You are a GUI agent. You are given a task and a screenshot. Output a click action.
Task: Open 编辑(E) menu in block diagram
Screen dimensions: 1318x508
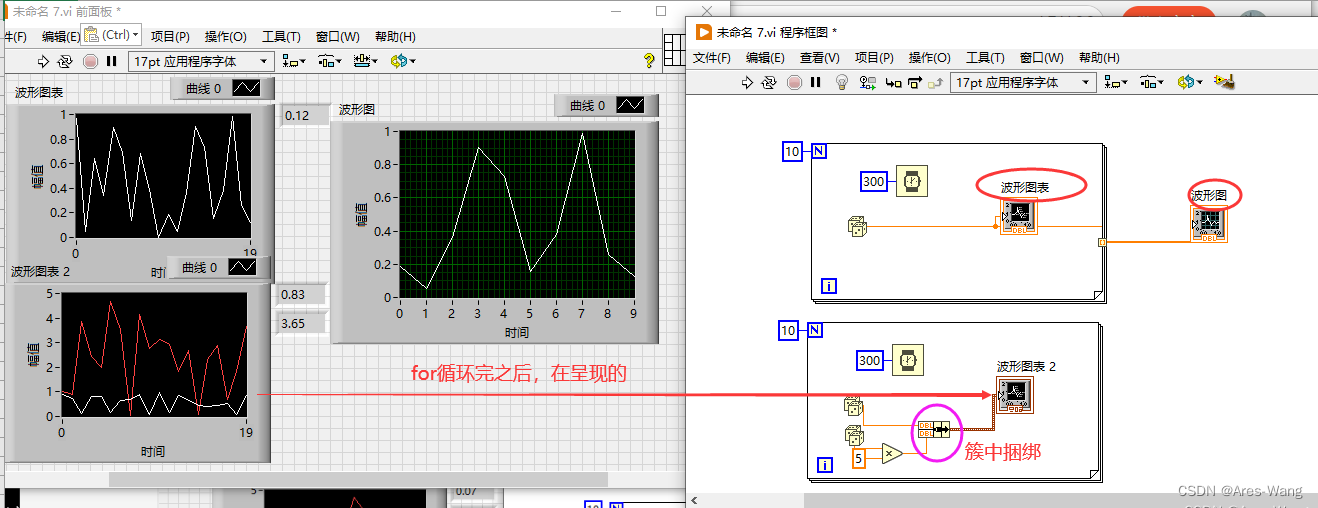pos(765,58)
